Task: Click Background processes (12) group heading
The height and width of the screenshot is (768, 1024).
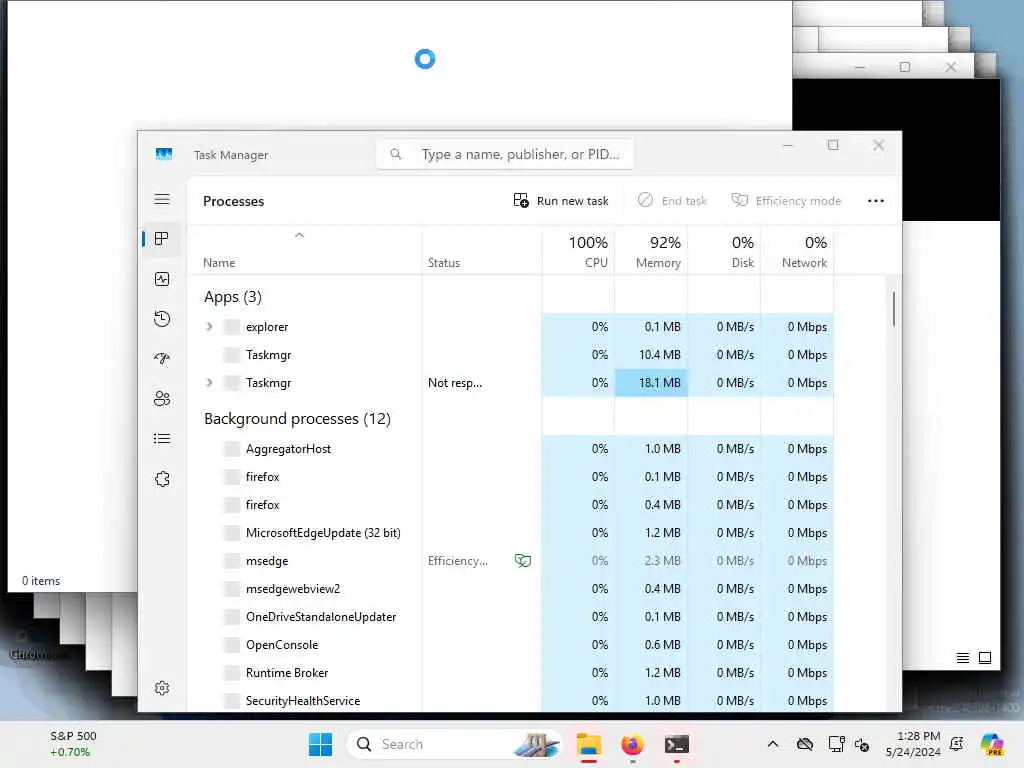Action: 297,419
